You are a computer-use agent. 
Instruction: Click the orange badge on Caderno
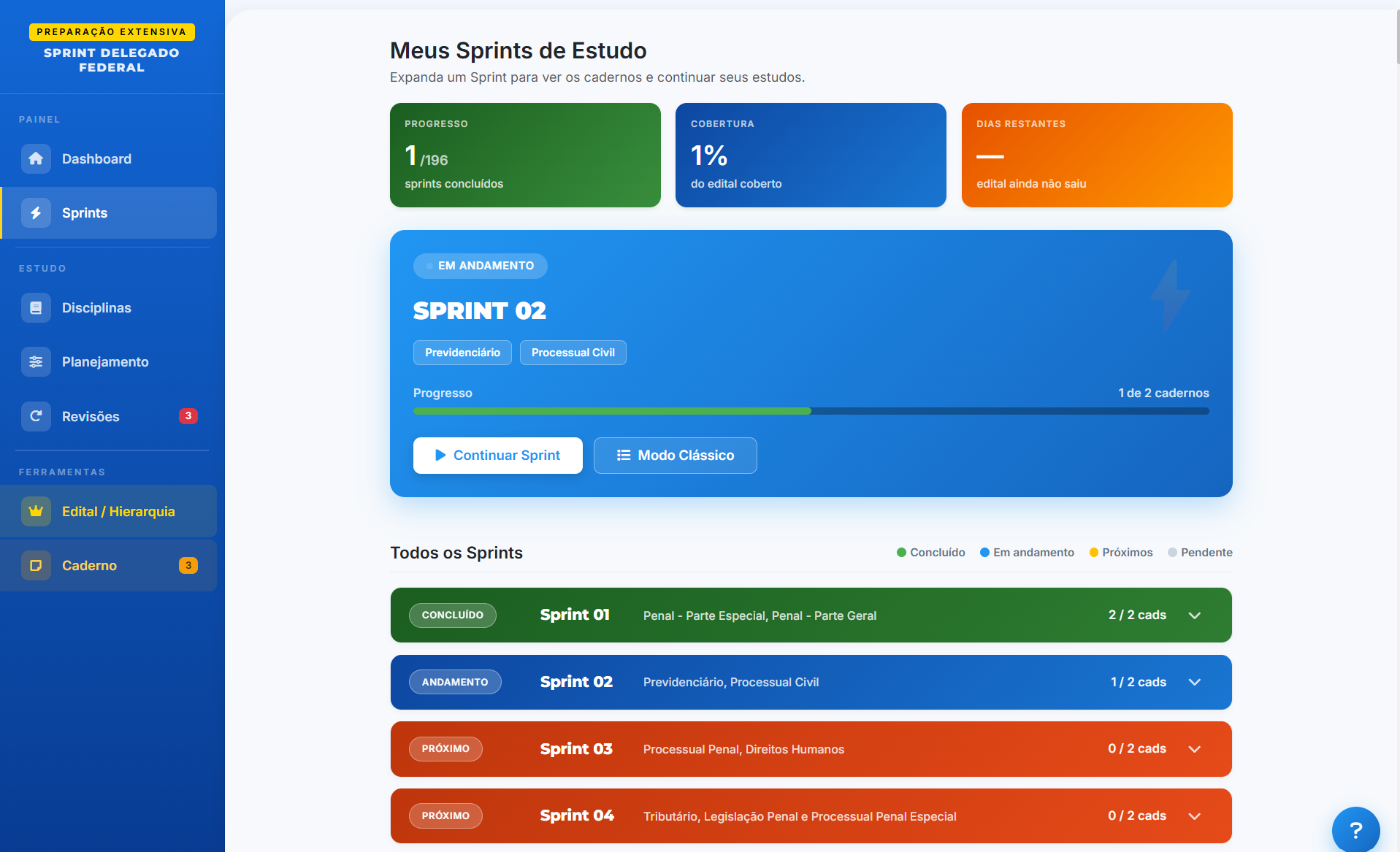click(x=188, y=565)
